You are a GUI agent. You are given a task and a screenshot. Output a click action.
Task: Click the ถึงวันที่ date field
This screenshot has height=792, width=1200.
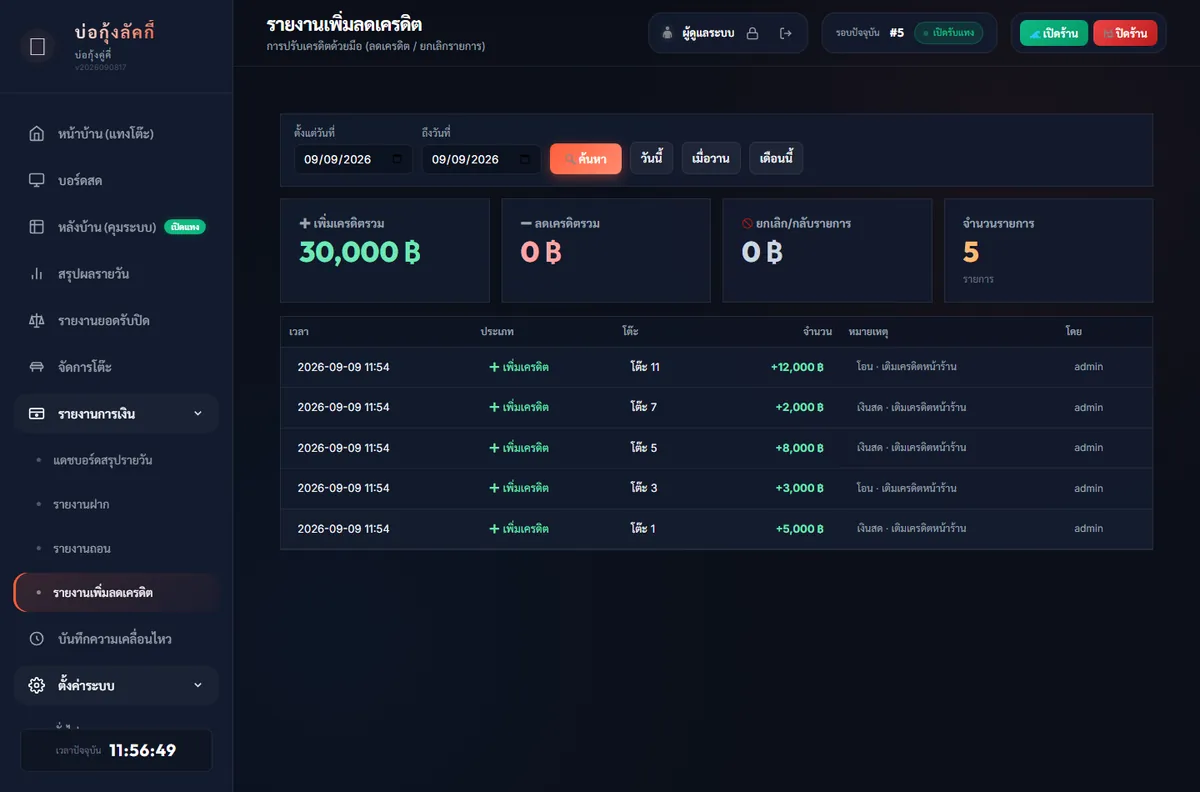coord(481,159)
